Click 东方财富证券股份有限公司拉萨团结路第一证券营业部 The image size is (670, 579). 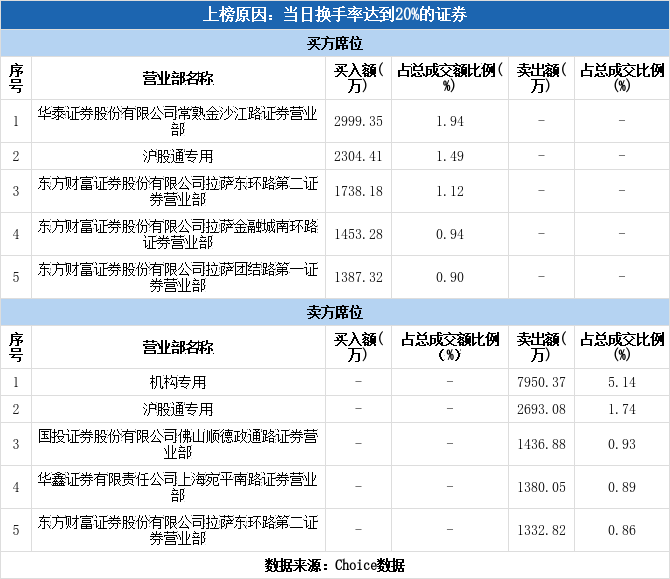(178, 277)
